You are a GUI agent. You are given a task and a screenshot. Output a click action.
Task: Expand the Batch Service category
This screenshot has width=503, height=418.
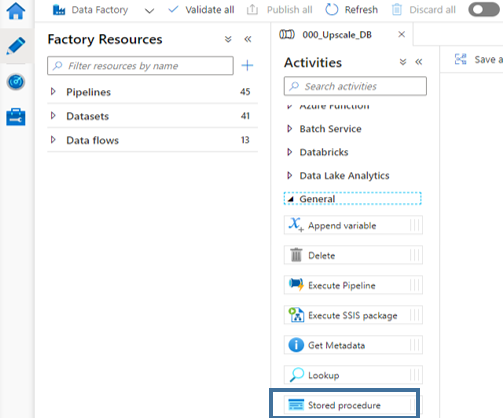tap(290, 129)
